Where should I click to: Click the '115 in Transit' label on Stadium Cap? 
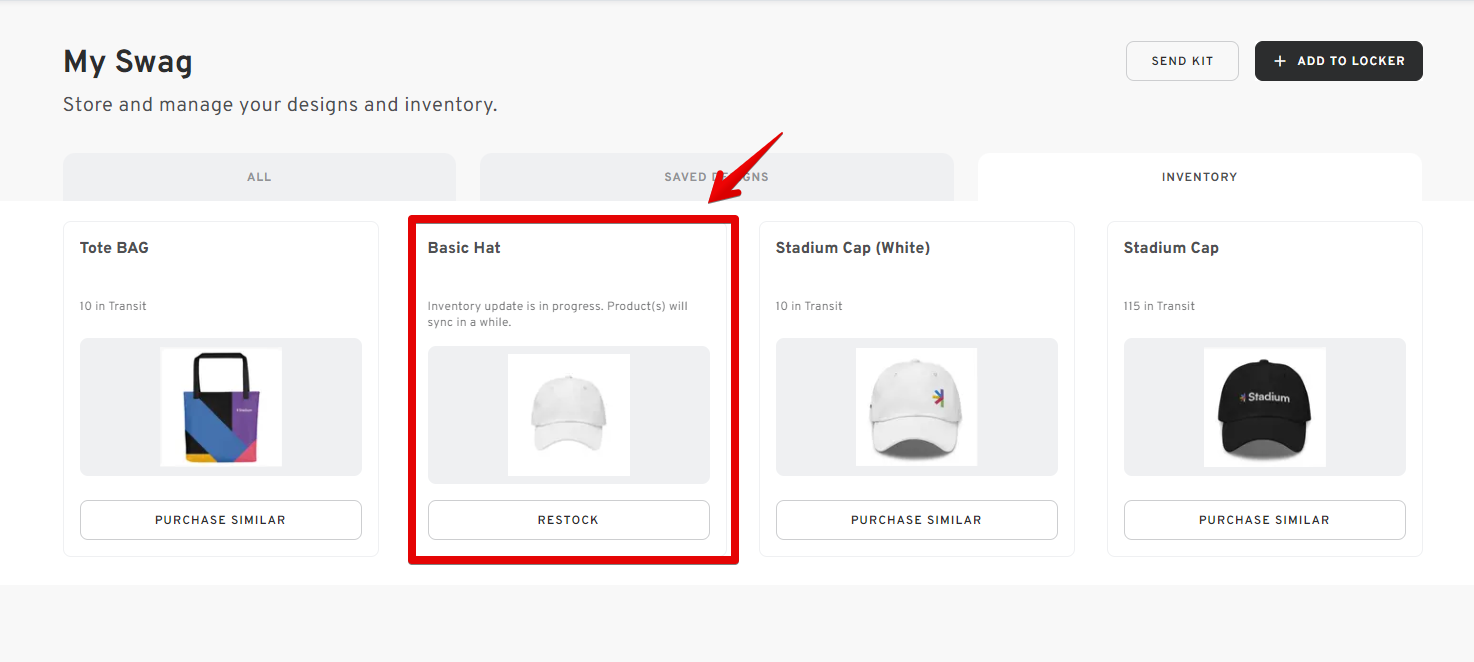(1158, 305)
